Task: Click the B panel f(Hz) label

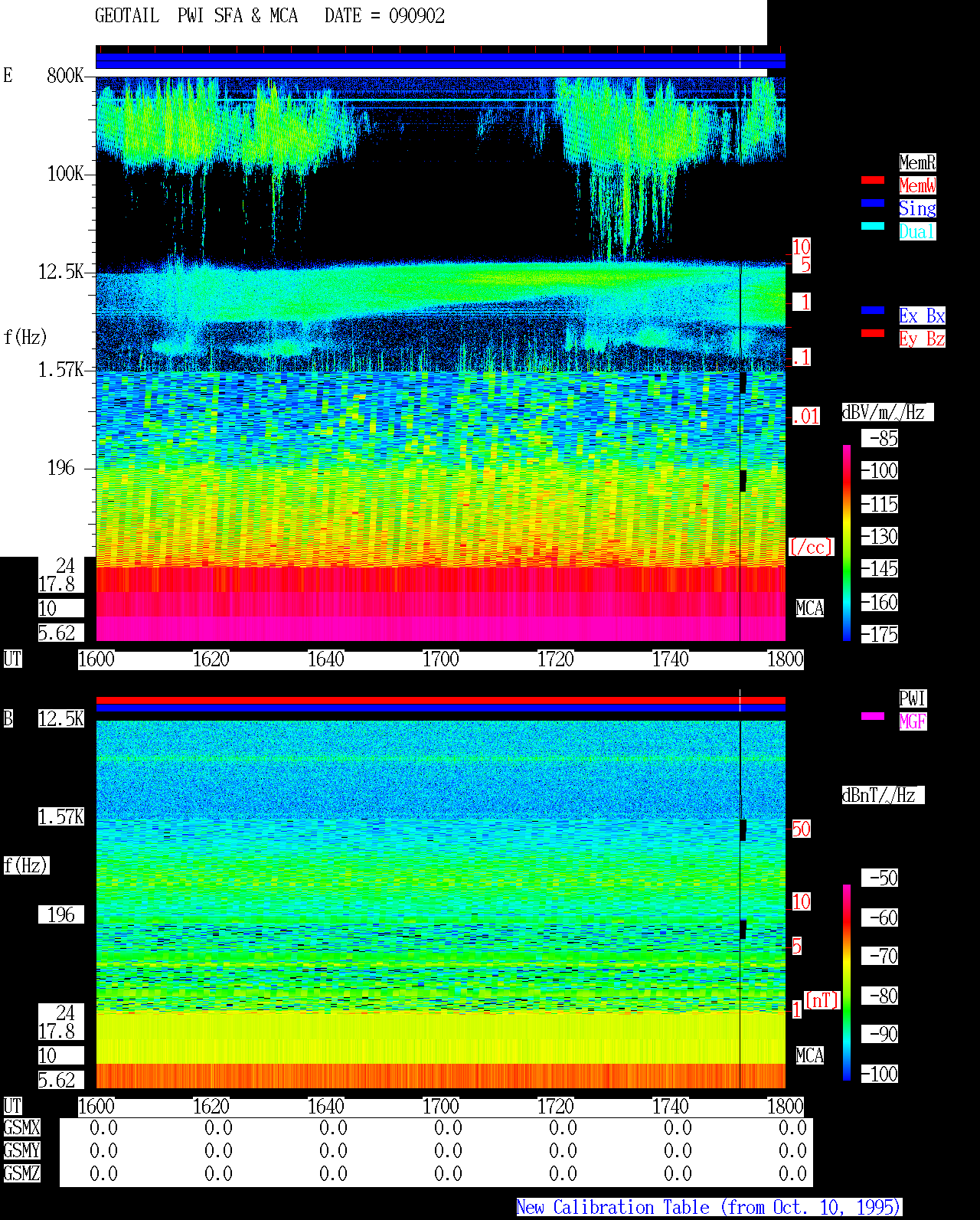Action: click(25, 865)
